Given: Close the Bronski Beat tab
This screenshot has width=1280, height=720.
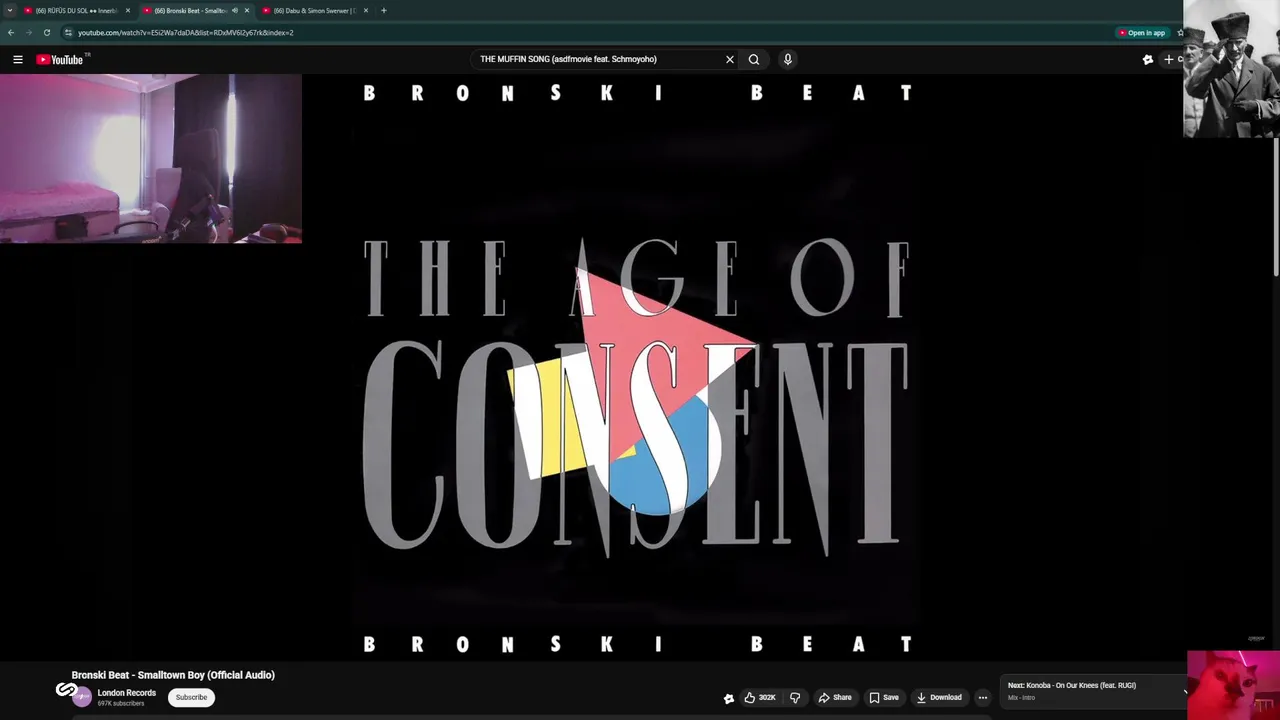Looking at the screenshot, I should (x=247, y=11).
